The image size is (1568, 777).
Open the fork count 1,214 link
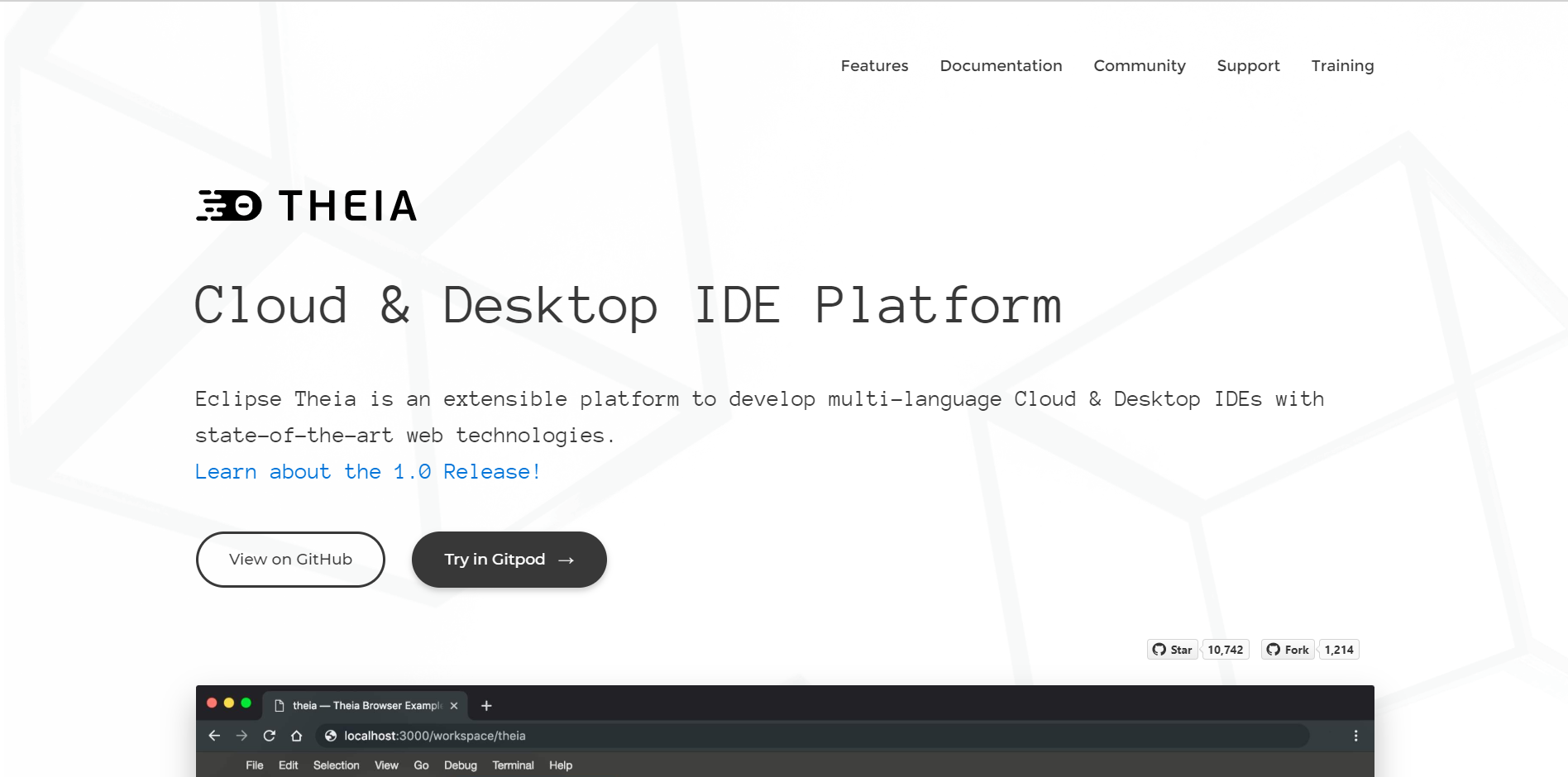[1338, 650]
